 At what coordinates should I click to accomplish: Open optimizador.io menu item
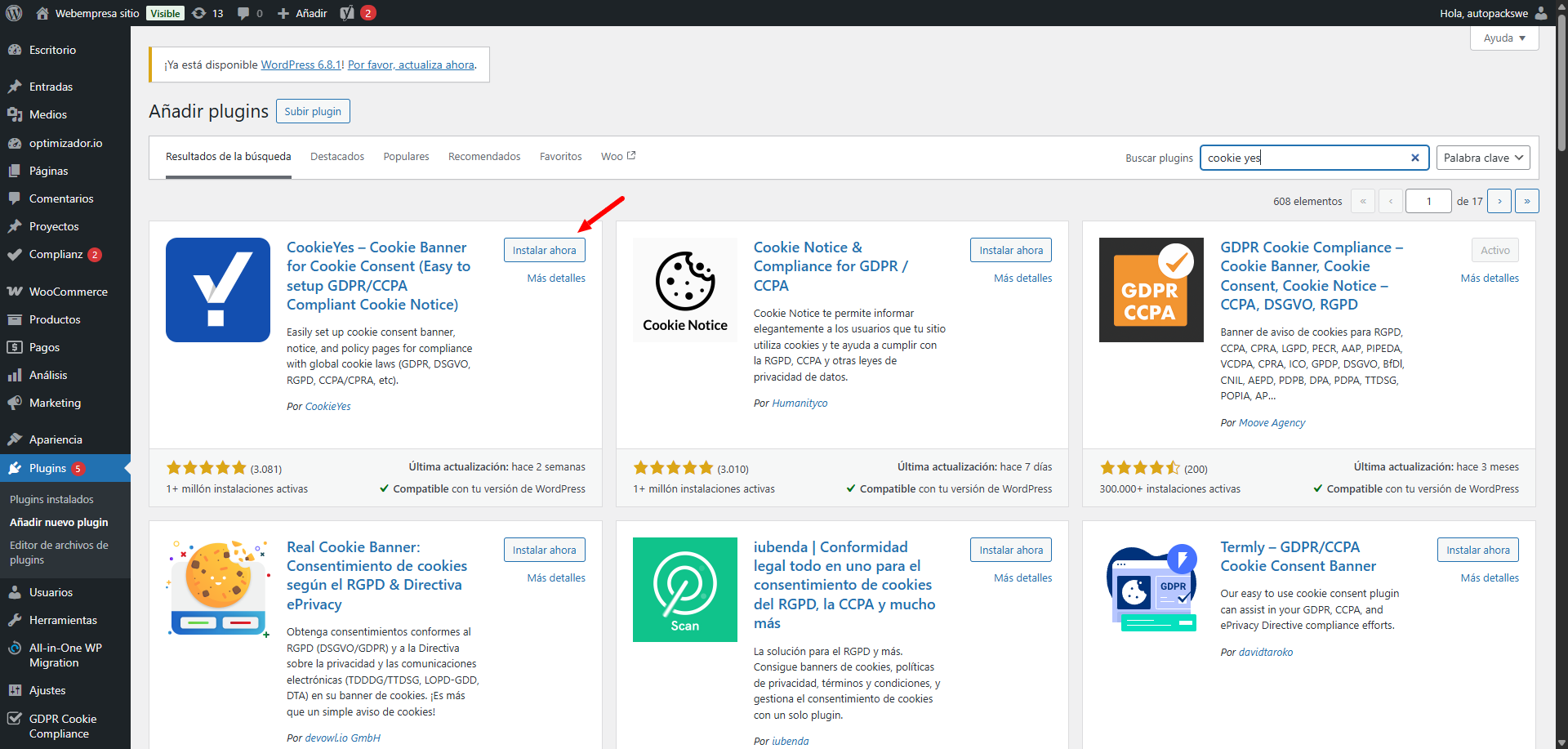tap(65, 143)
